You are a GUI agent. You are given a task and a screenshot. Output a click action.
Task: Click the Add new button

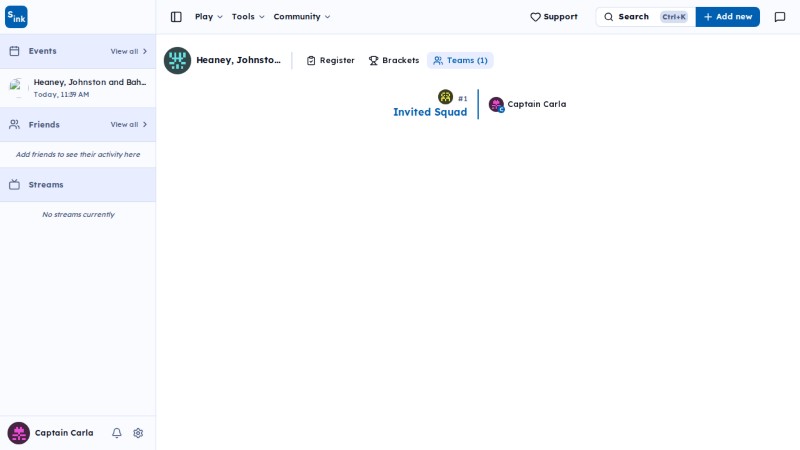click(728, 17)
